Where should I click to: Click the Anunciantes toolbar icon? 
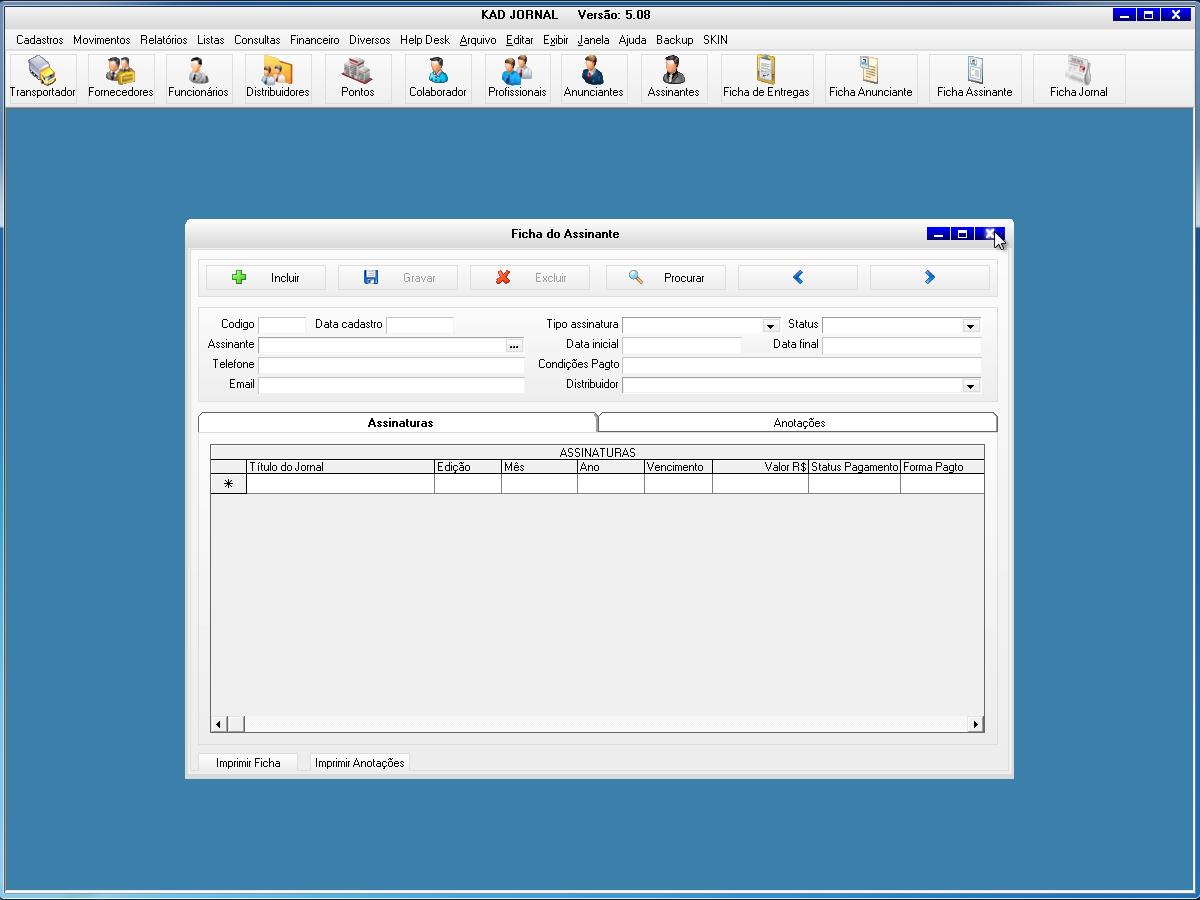point(593,78)
